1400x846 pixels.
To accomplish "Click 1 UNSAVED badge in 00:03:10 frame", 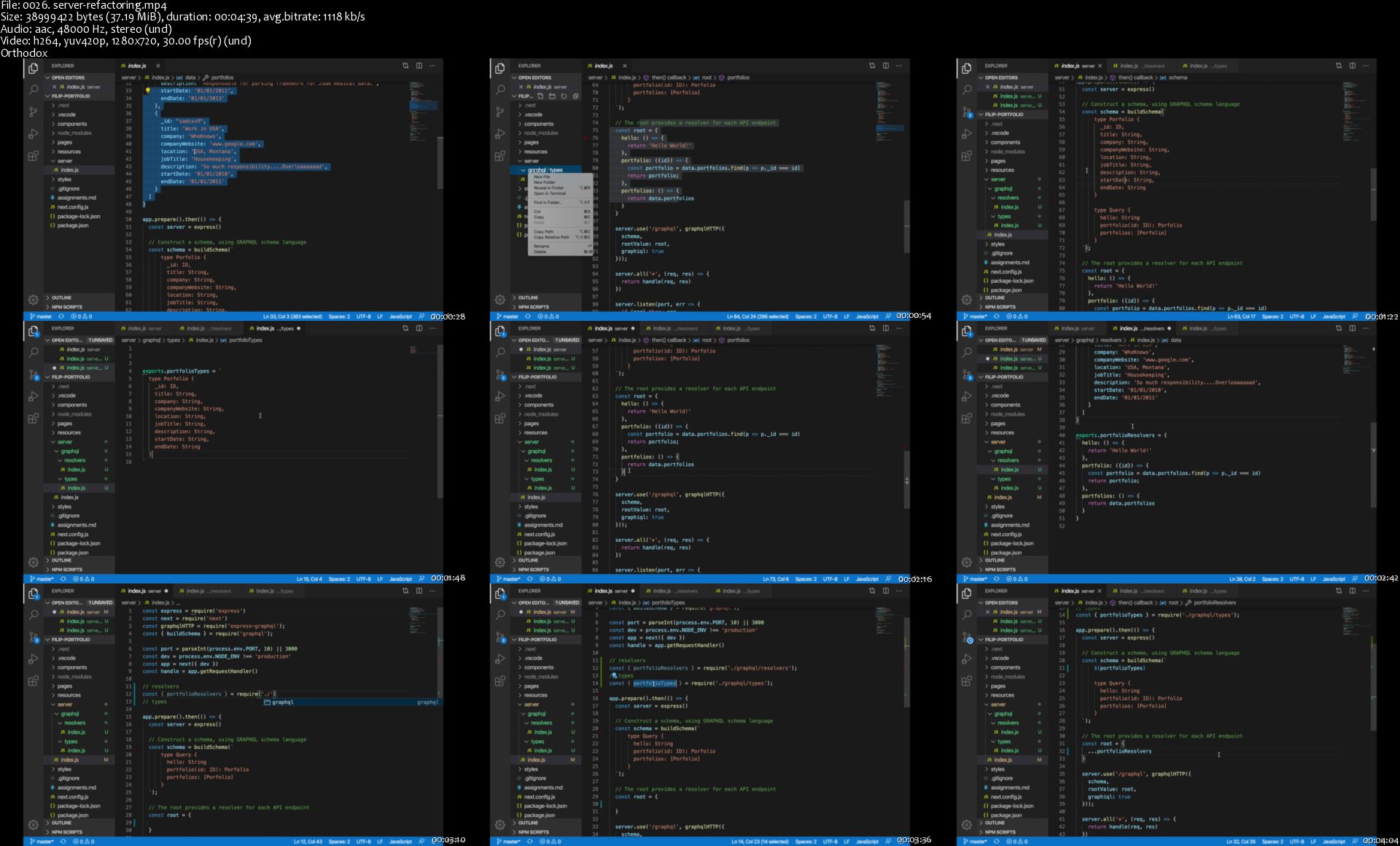I will point(101,602).
